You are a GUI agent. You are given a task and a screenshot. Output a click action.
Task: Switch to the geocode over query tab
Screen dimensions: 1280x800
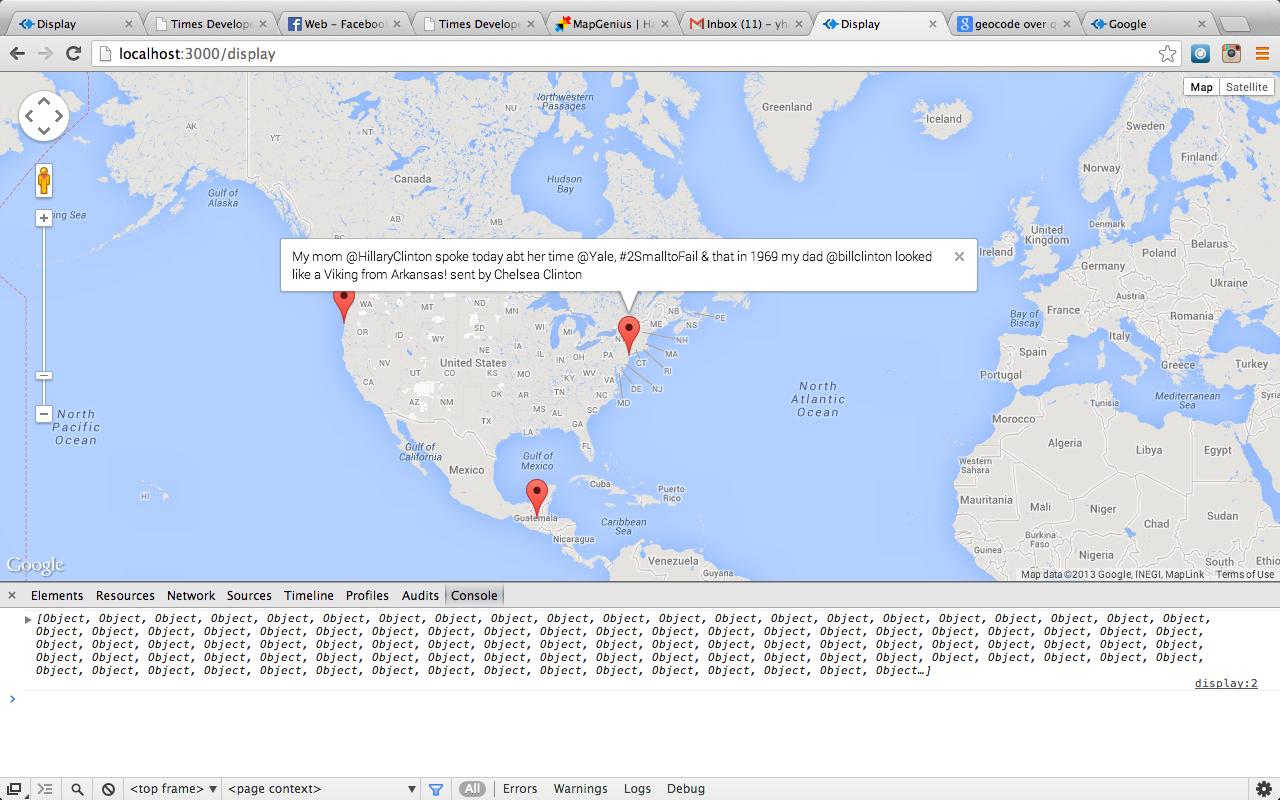point(1013,24)
